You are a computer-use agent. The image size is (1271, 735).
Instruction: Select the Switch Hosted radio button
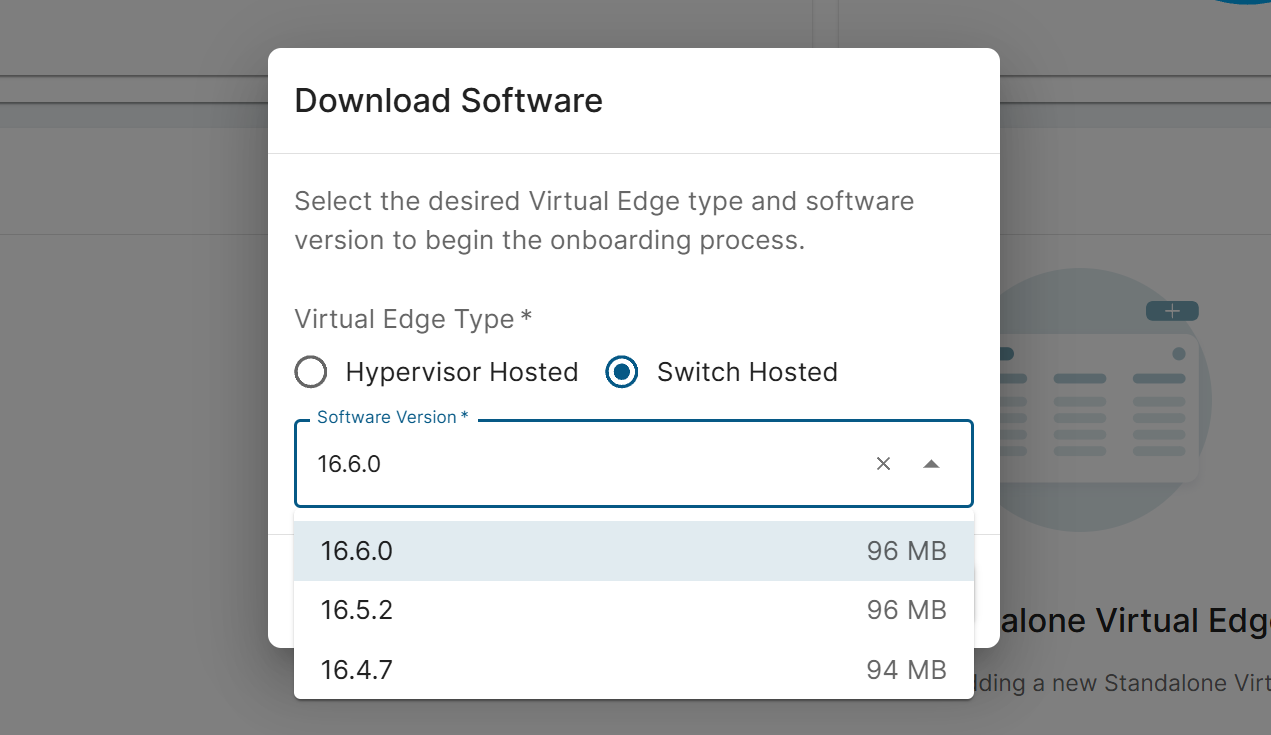(x=622, y=372)
